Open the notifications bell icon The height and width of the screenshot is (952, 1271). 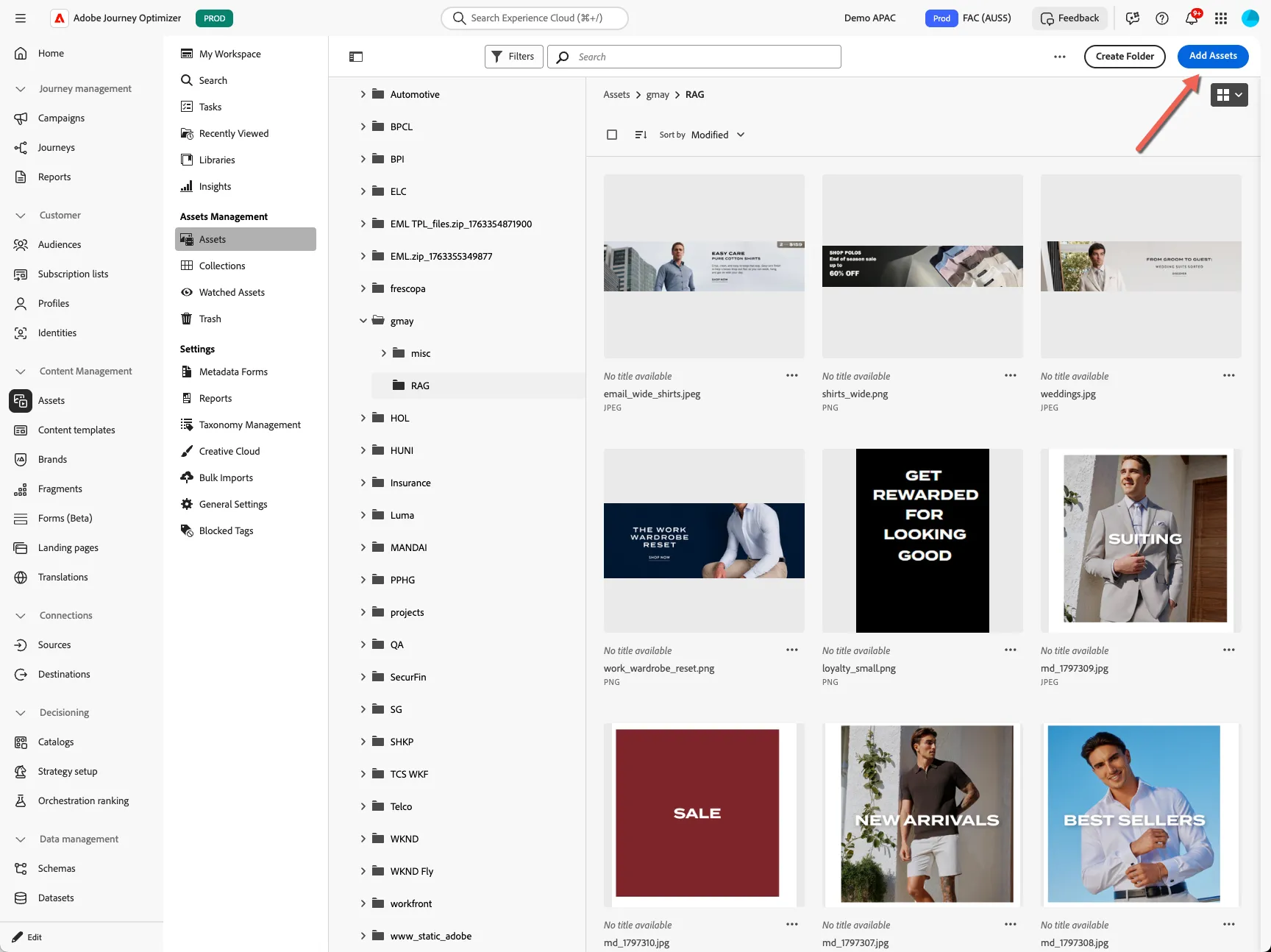pos(1192,18)
